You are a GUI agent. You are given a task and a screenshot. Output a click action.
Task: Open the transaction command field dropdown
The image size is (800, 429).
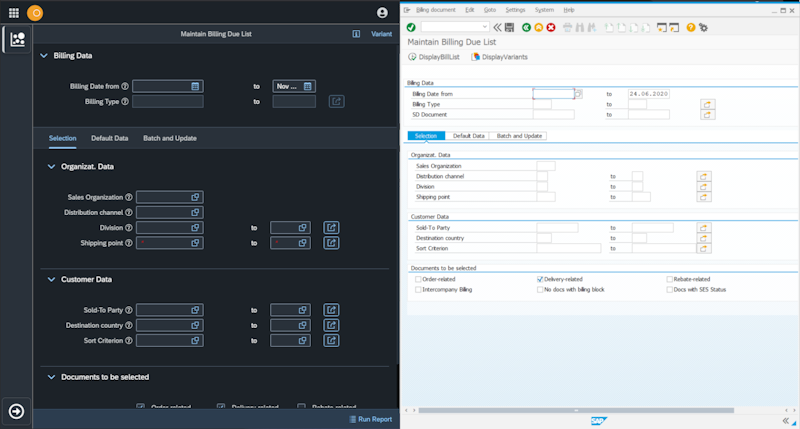coord(485,27)
